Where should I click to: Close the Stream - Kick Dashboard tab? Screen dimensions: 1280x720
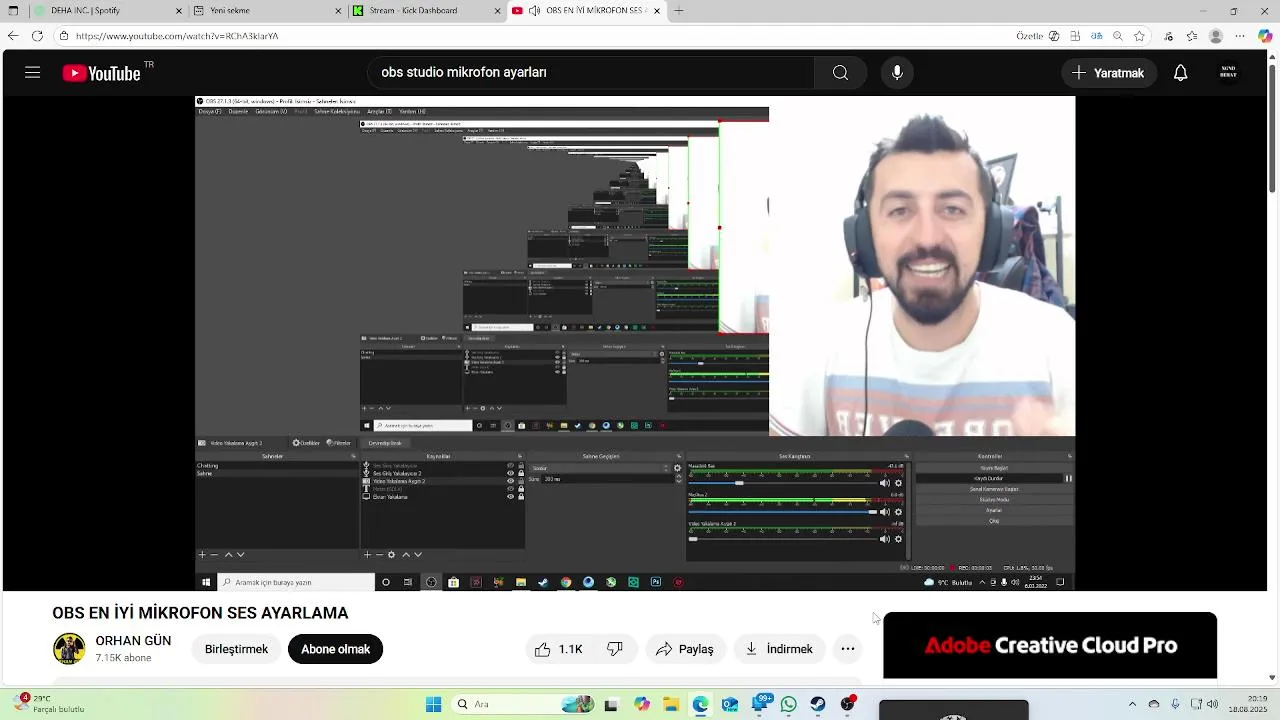(498, 11)
